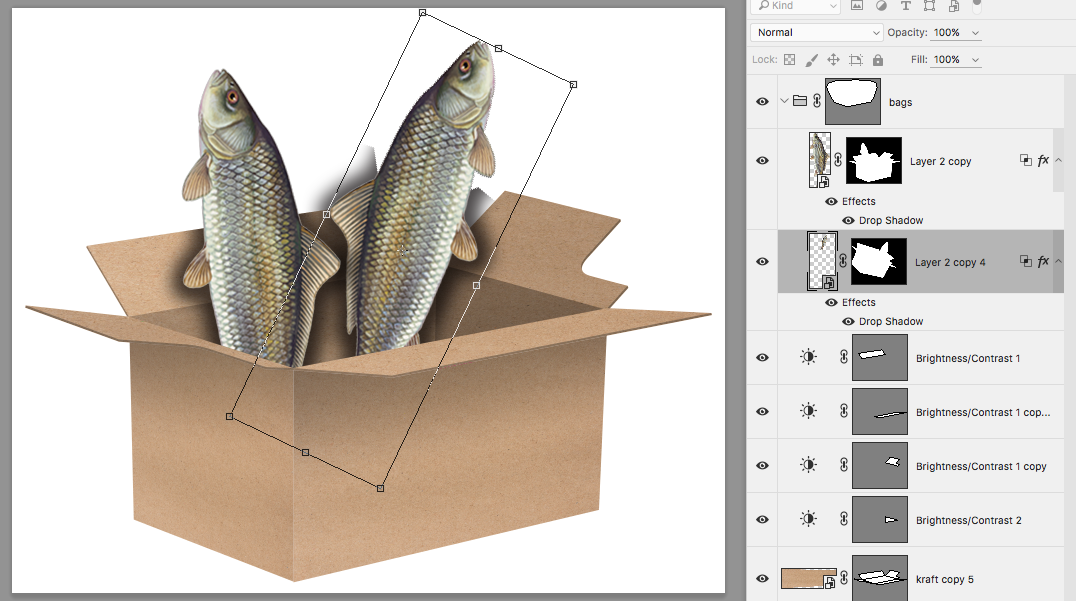Hide the kraft copy 5 layer
Screen dimensions: 1076x601
coord(762,578)
